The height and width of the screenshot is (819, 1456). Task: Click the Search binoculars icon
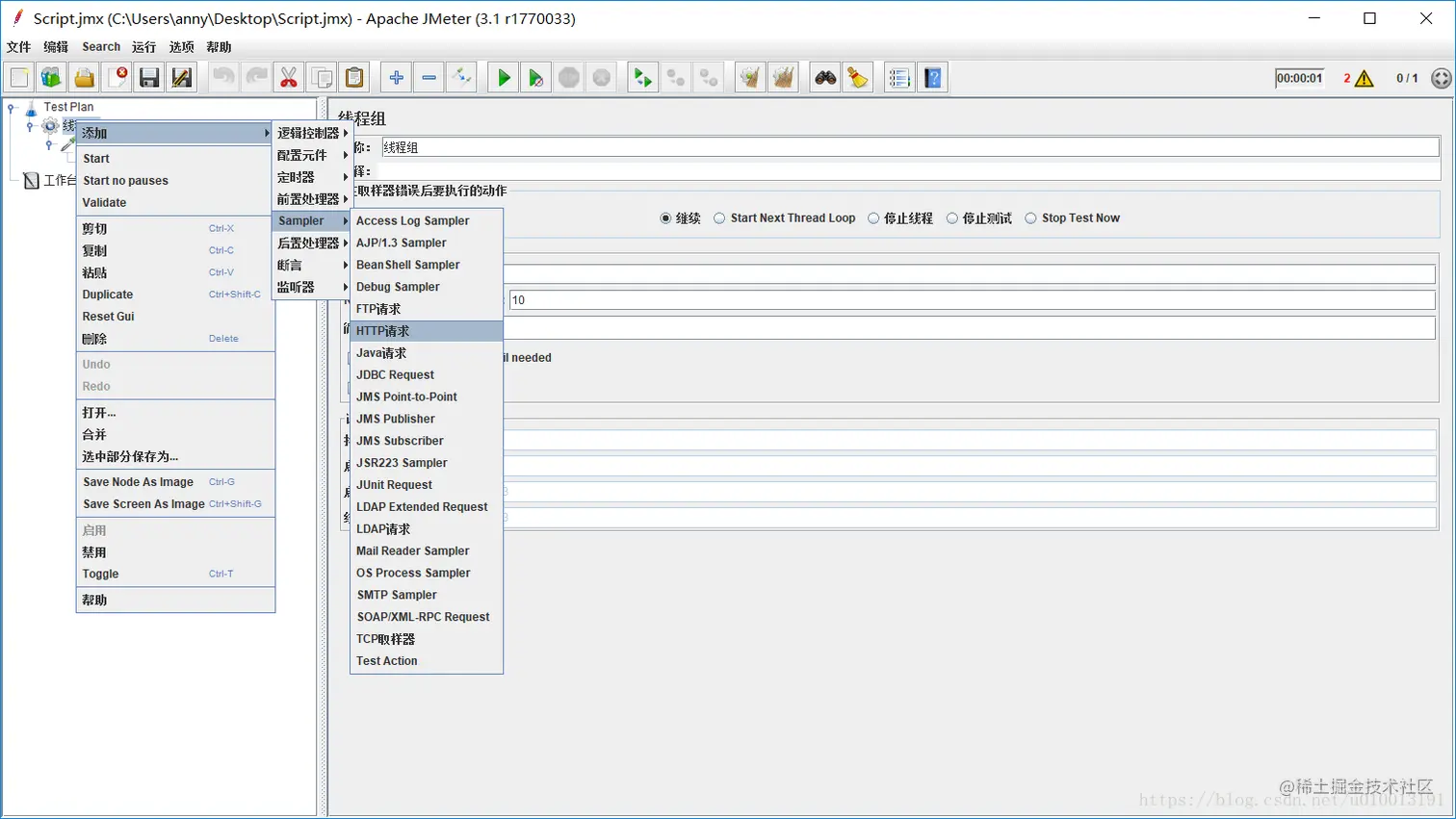[x=825, y=78]
